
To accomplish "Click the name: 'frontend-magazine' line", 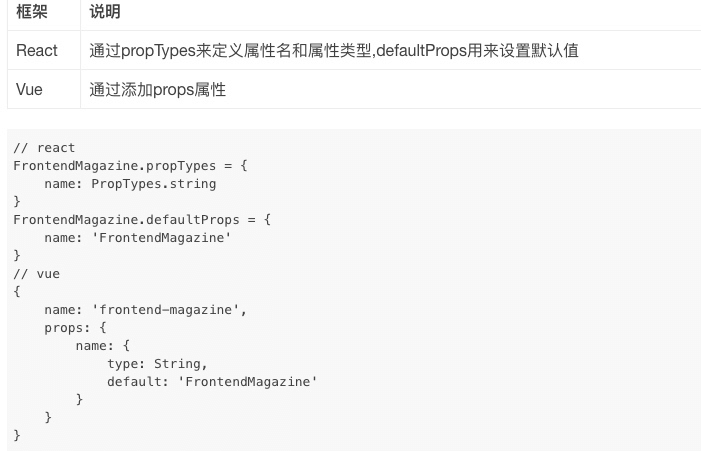I will tap(145, 310).
